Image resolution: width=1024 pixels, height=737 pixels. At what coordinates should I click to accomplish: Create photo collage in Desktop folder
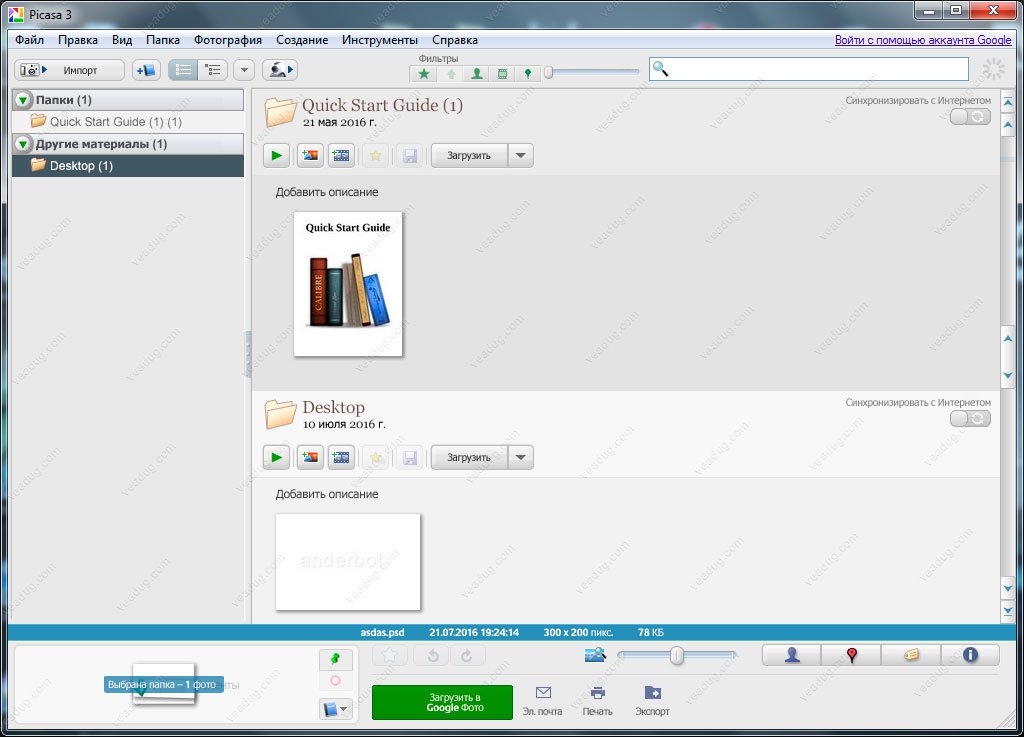click(309, 458)
